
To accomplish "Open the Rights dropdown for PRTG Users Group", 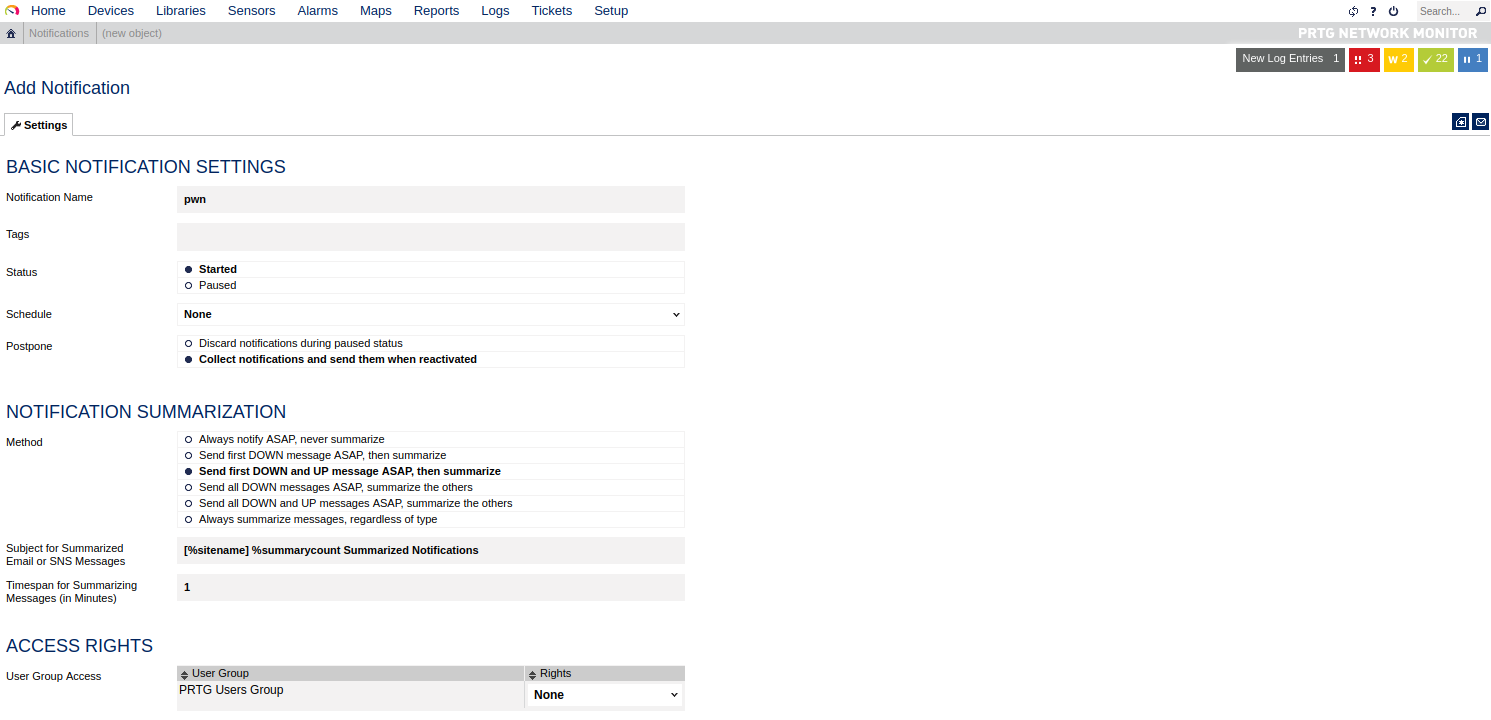I will tap(604, 695).
